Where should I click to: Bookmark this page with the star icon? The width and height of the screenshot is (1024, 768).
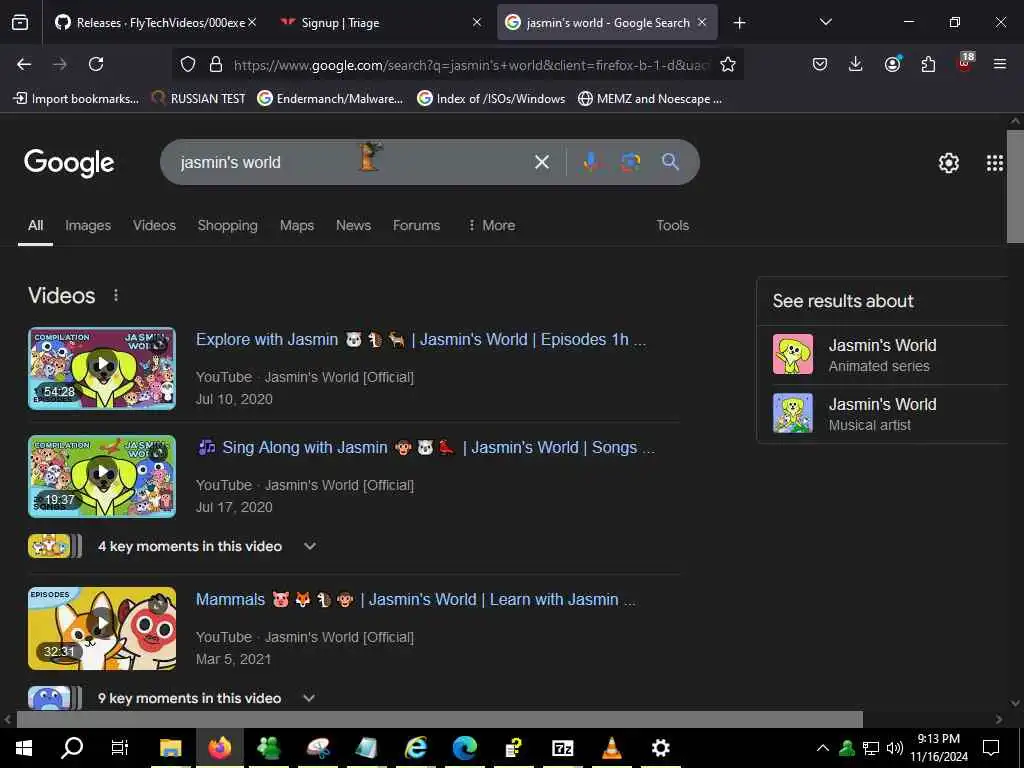click(x=728, y=64)
